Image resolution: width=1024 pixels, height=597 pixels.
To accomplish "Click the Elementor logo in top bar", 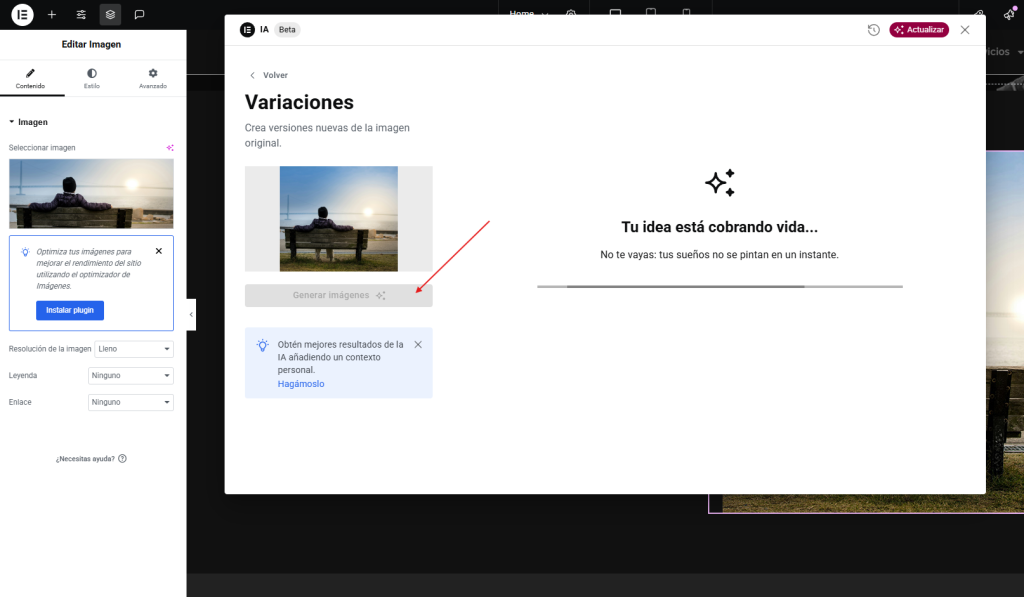I will tap(22, 15).
